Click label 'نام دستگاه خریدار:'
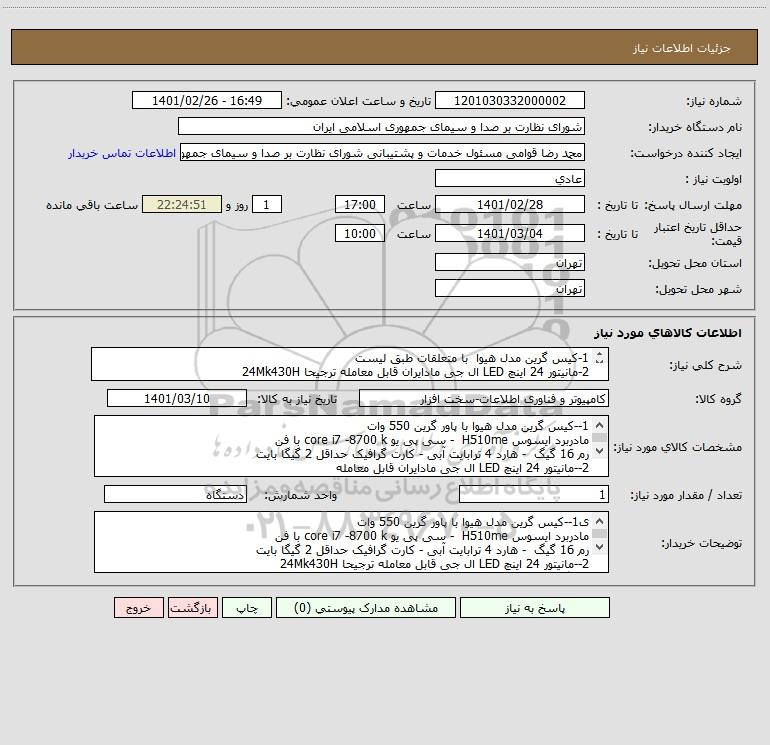 click(695, 127)
